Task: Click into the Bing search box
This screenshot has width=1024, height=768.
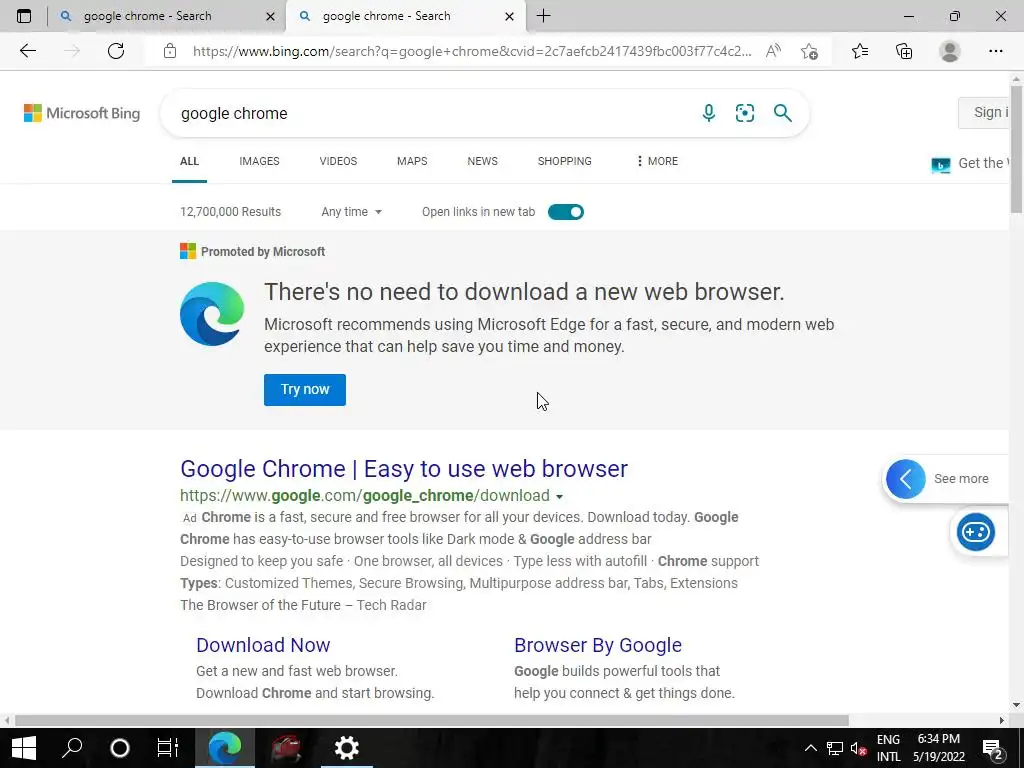Action: [x=431, y=113]
